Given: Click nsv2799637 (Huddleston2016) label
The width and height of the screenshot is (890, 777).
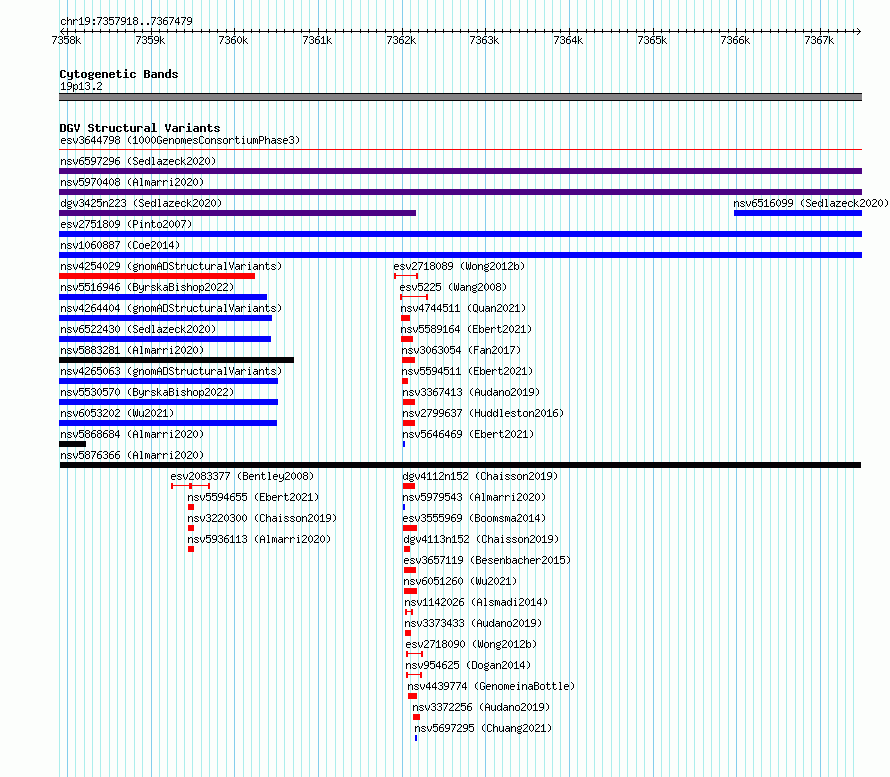Looking at the screenshot, I should click(x=483, y=413).
